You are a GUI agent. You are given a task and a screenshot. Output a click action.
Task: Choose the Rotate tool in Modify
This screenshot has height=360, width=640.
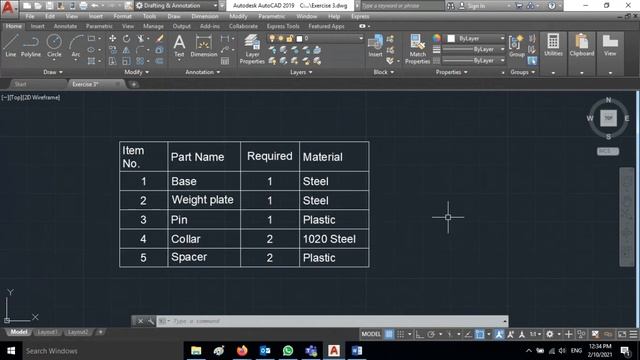127,38
